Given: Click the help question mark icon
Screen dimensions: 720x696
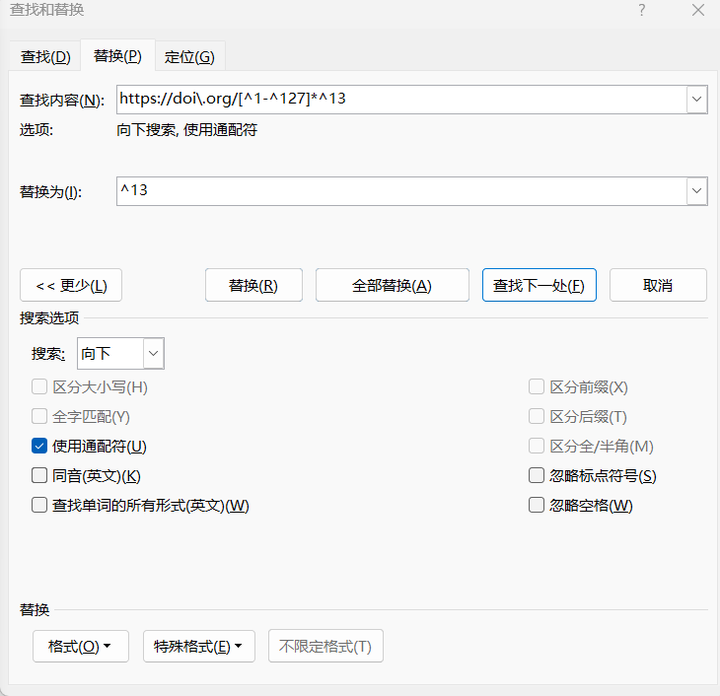Looking at the screenshot, I should point(642,10).
